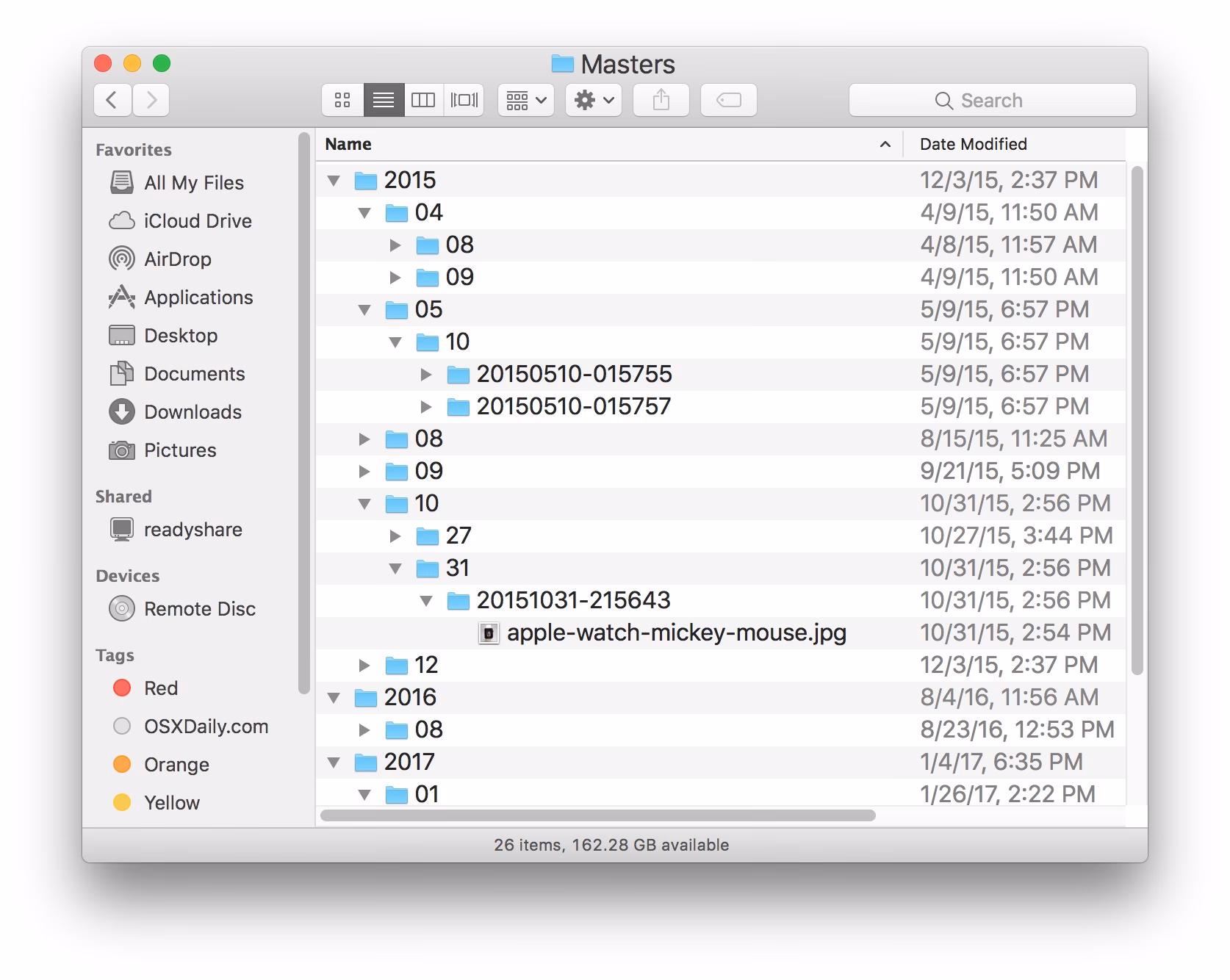The image size is (1230, 980).
Task: Switch to icon view in the toolbar
Action: pyautogui.click(x=342, y=100)
